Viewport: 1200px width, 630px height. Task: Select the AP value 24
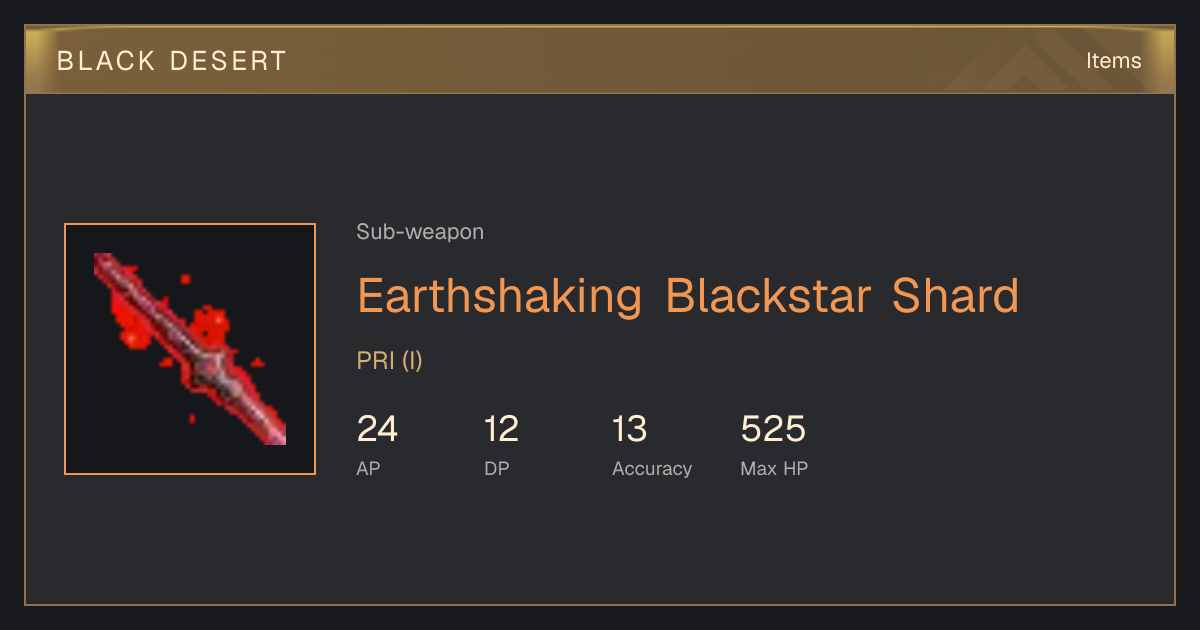click(377, 429)
